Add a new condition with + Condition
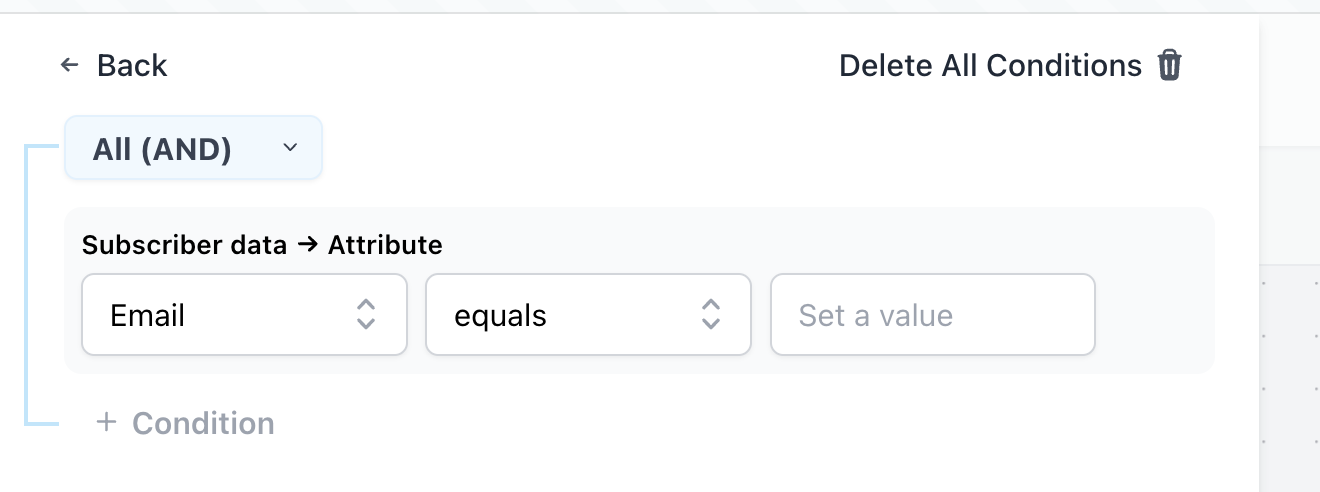 click(185, 423)
